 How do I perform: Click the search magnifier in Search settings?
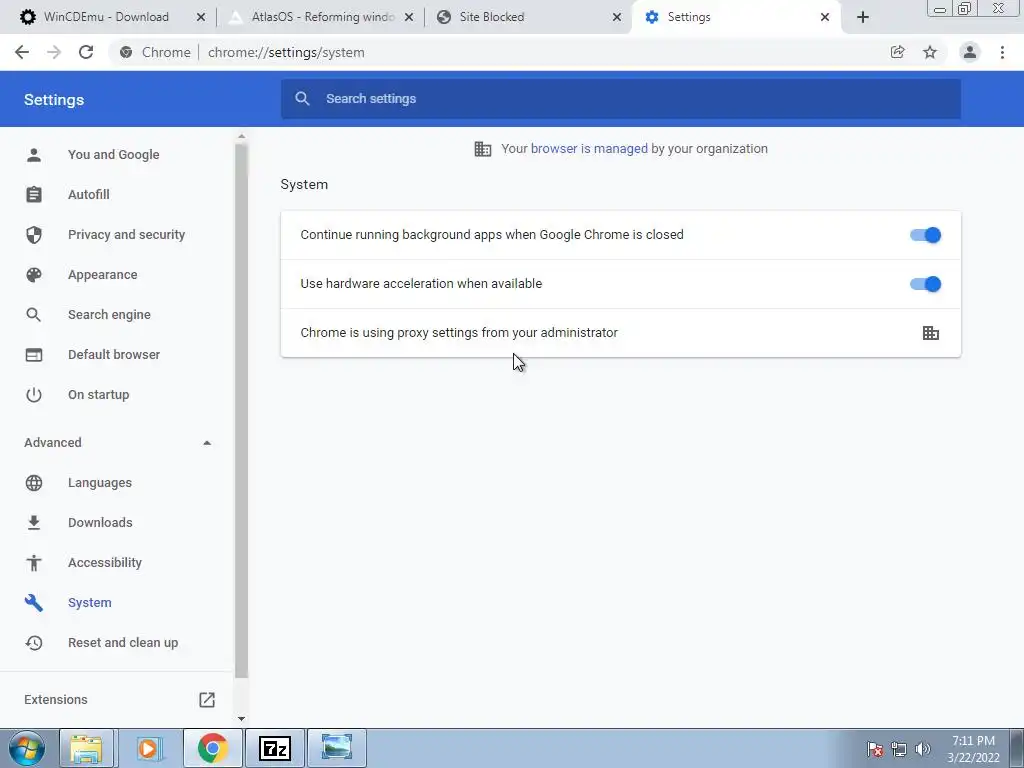click(x=302, y=99)
